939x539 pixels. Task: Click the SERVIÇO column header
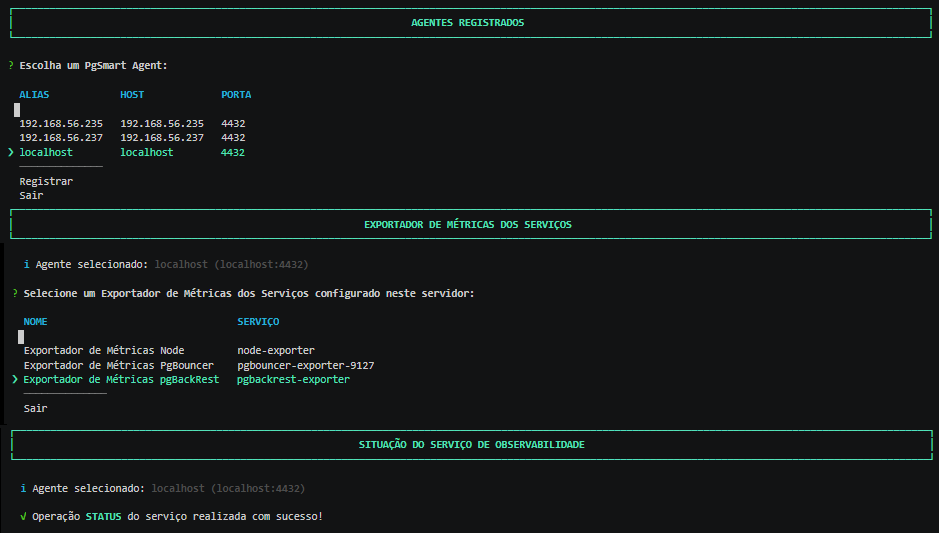pos(258,322)
